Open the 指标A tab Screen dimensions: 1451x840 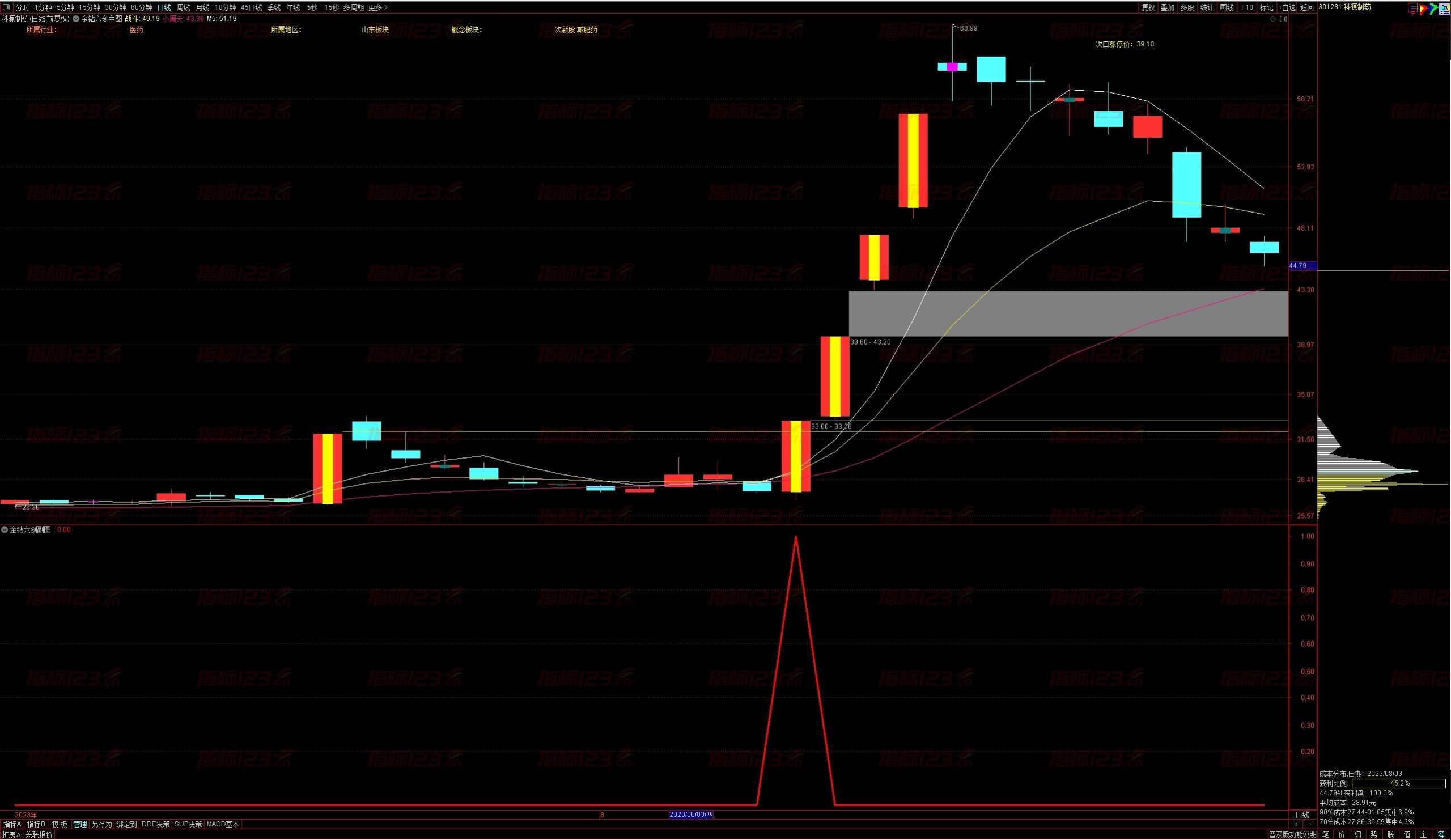(x=12, y=824)
